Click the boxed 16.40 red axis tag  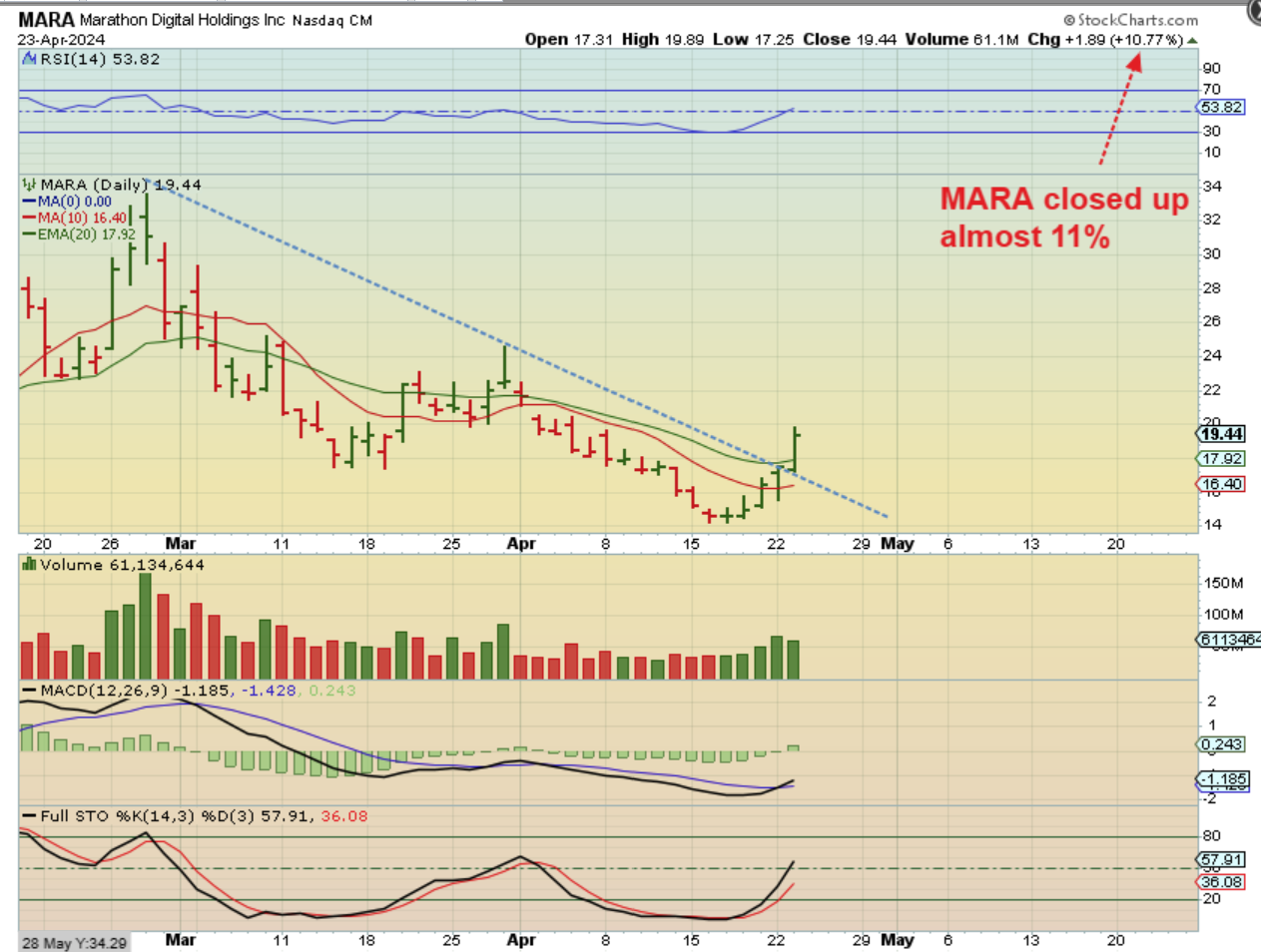click(1222, 484)
